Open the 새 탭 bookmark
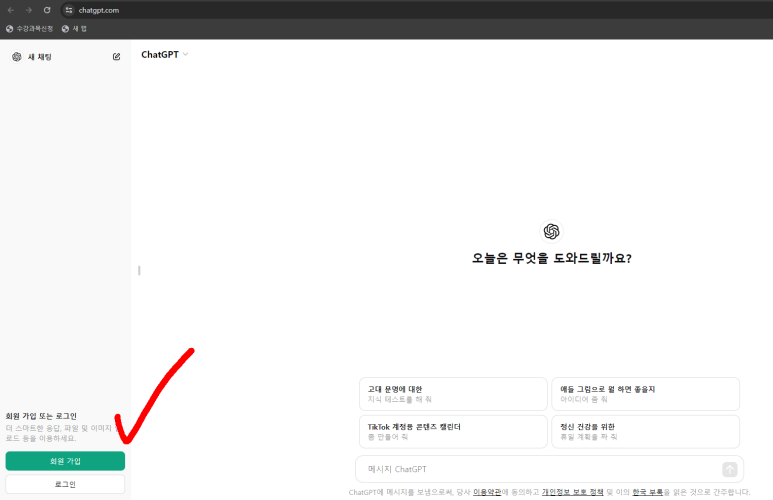 pyautogui.click(x=74, y=29)
